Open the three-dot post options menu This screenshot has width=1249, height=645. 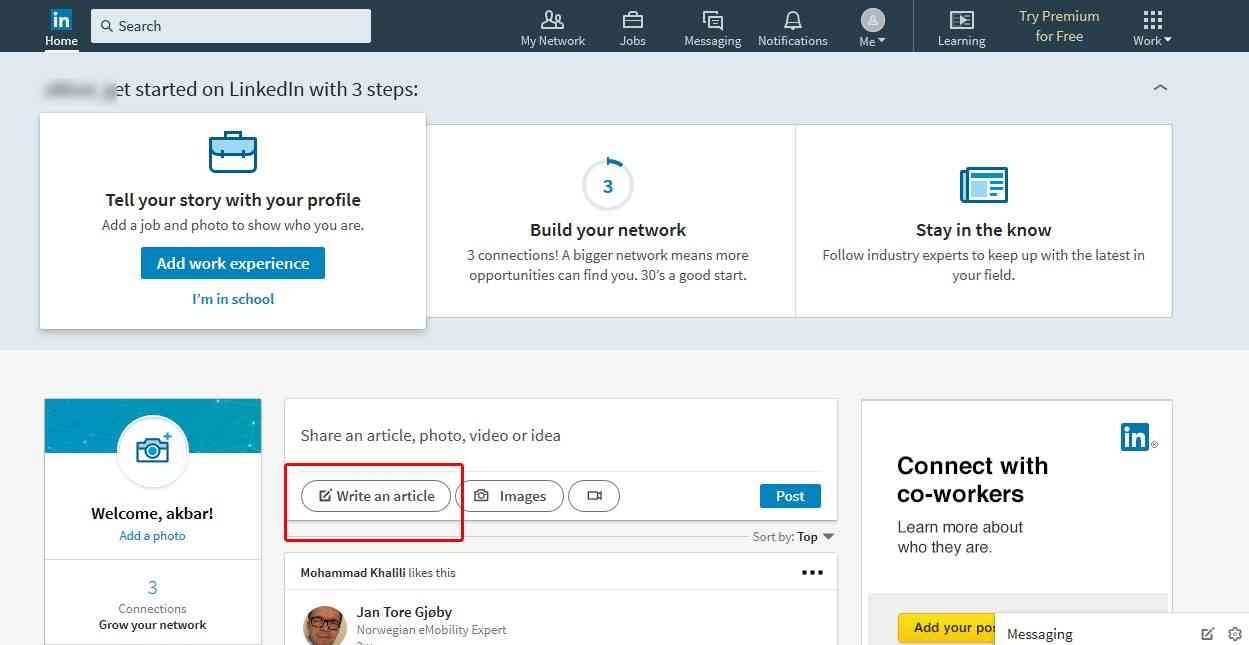[812, 573]
